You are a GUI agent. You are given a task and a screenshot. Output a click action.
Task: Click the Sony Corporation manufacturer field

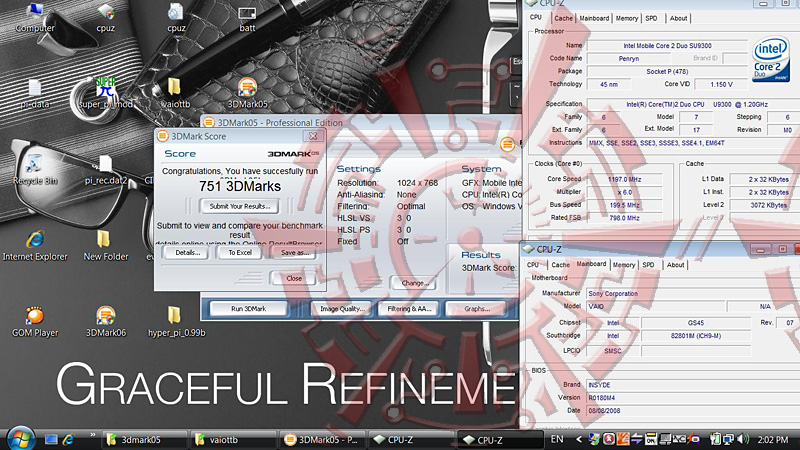[x=693, y=293]
